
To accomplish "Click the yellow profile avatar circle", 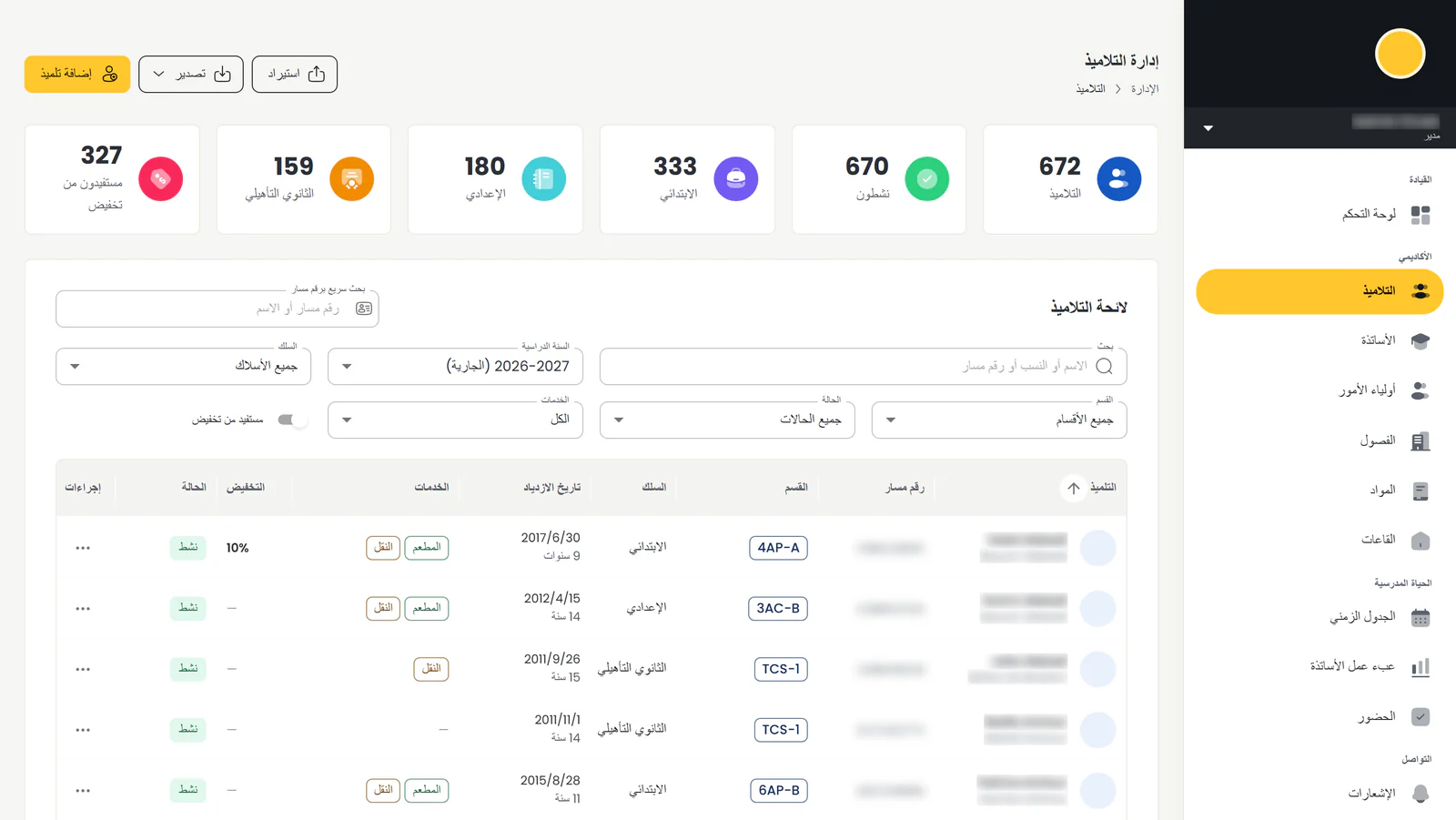I will pos(1400,54).
